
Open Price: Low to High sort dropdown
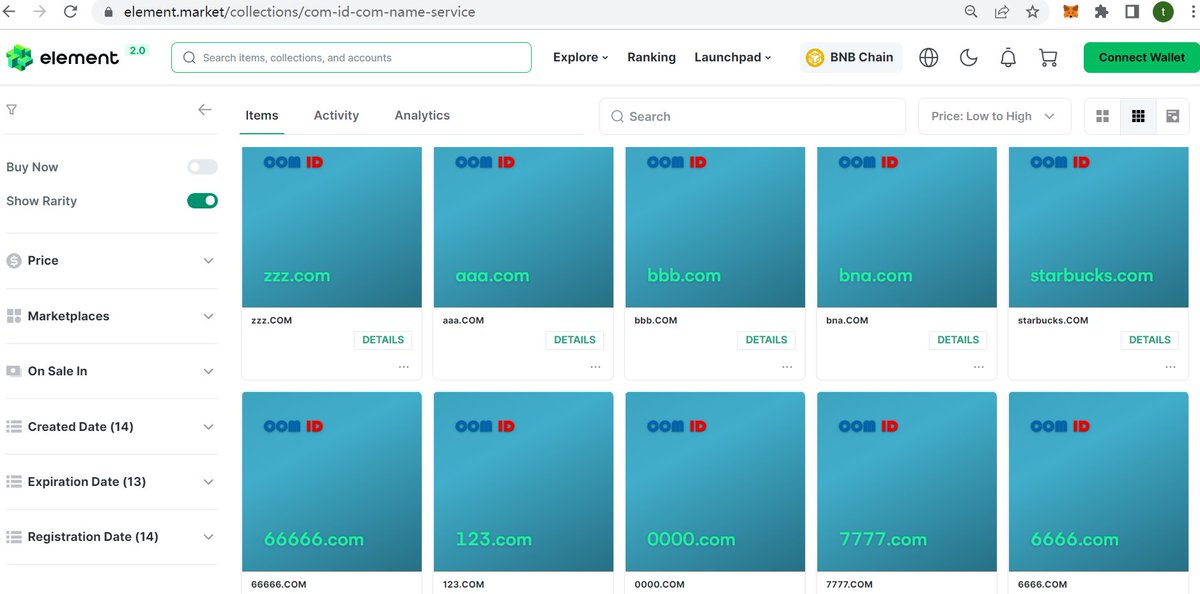coord(994,116)
